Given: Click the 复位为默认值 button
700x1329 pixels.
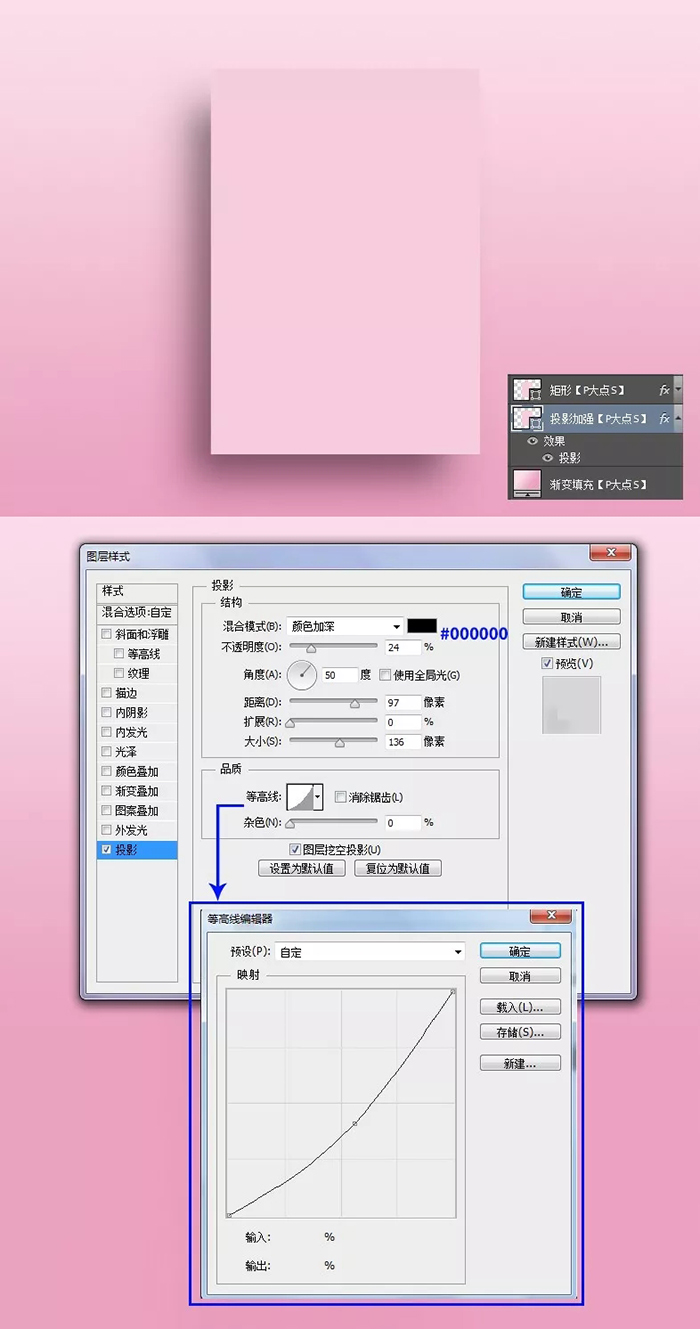Looking at the screenshot, I should (x=398, y=868).
